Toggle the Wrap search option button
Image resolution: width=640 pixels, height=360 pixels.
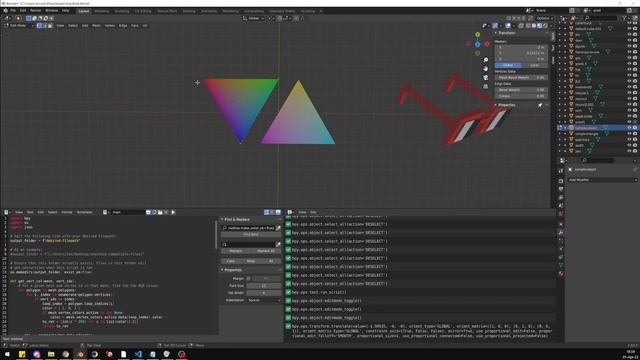click(x=251, y=261)
